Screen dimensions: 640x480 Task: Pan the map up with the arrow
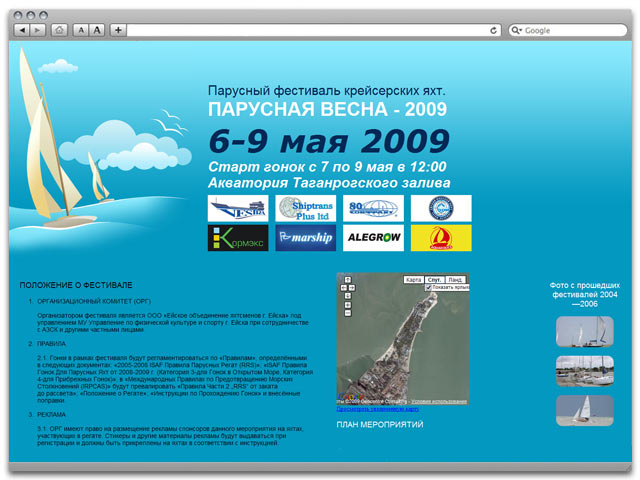pos(348,280)
